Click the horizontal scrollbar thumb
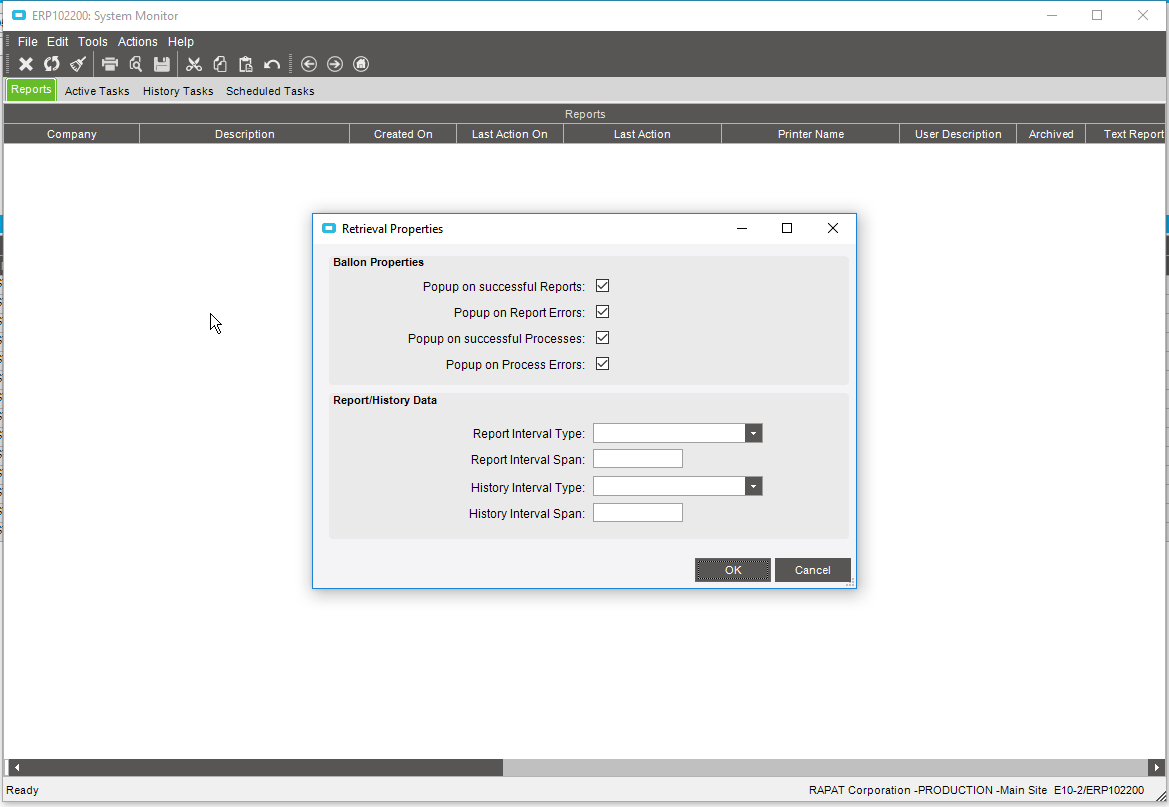The image size is (1169, 807). tap(256, 767)
